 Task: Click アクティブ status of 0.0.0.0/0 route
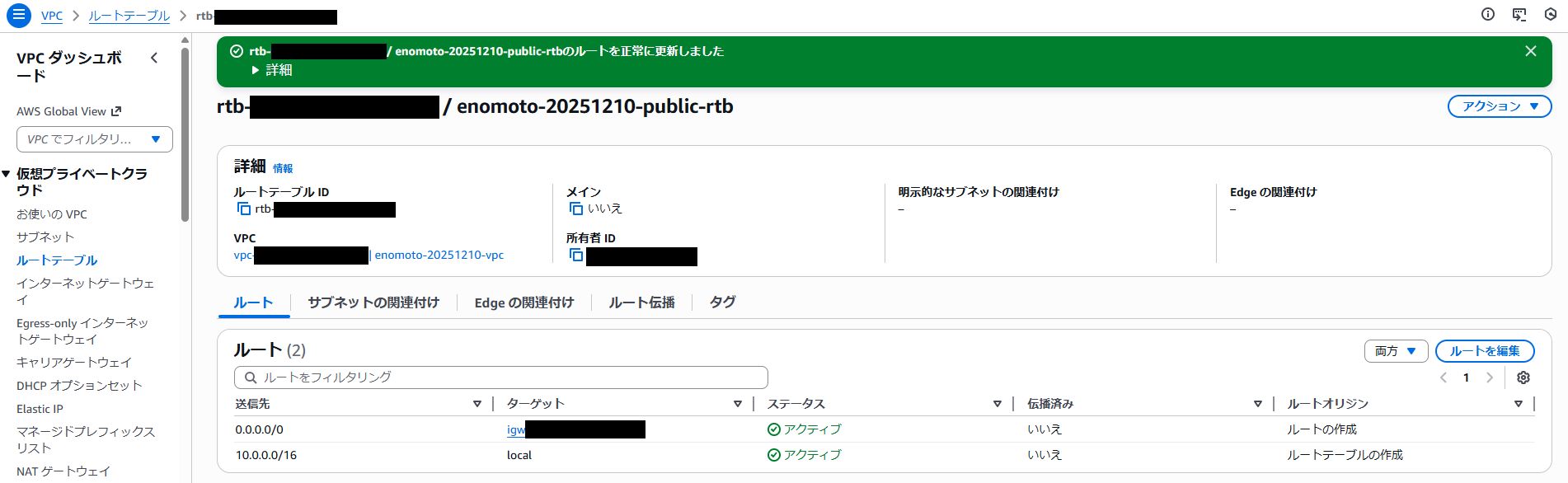pyautogui.click(x=805, y=429)
